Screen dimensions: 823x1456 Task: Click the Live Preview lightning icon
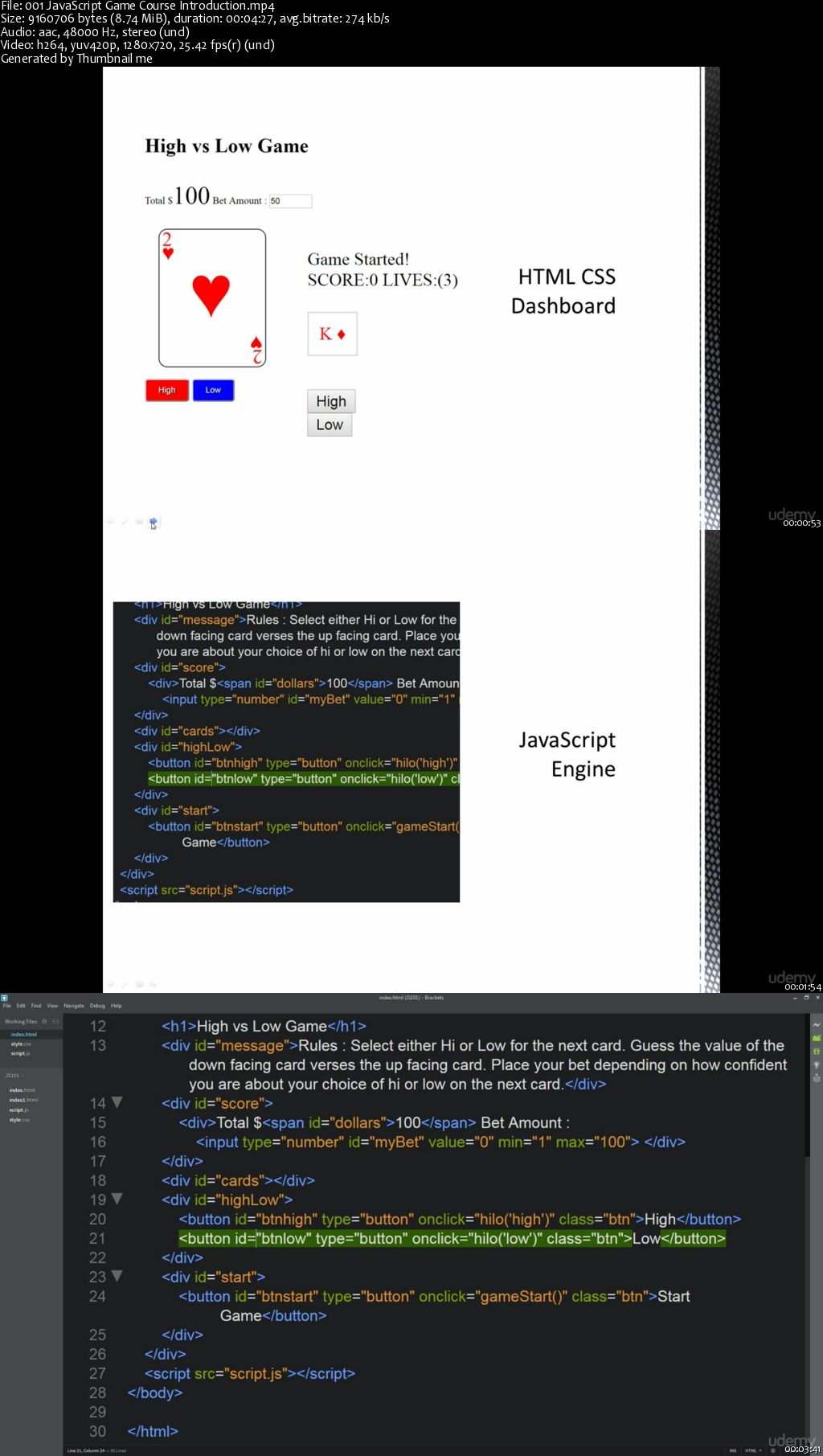coord(817,1025)
